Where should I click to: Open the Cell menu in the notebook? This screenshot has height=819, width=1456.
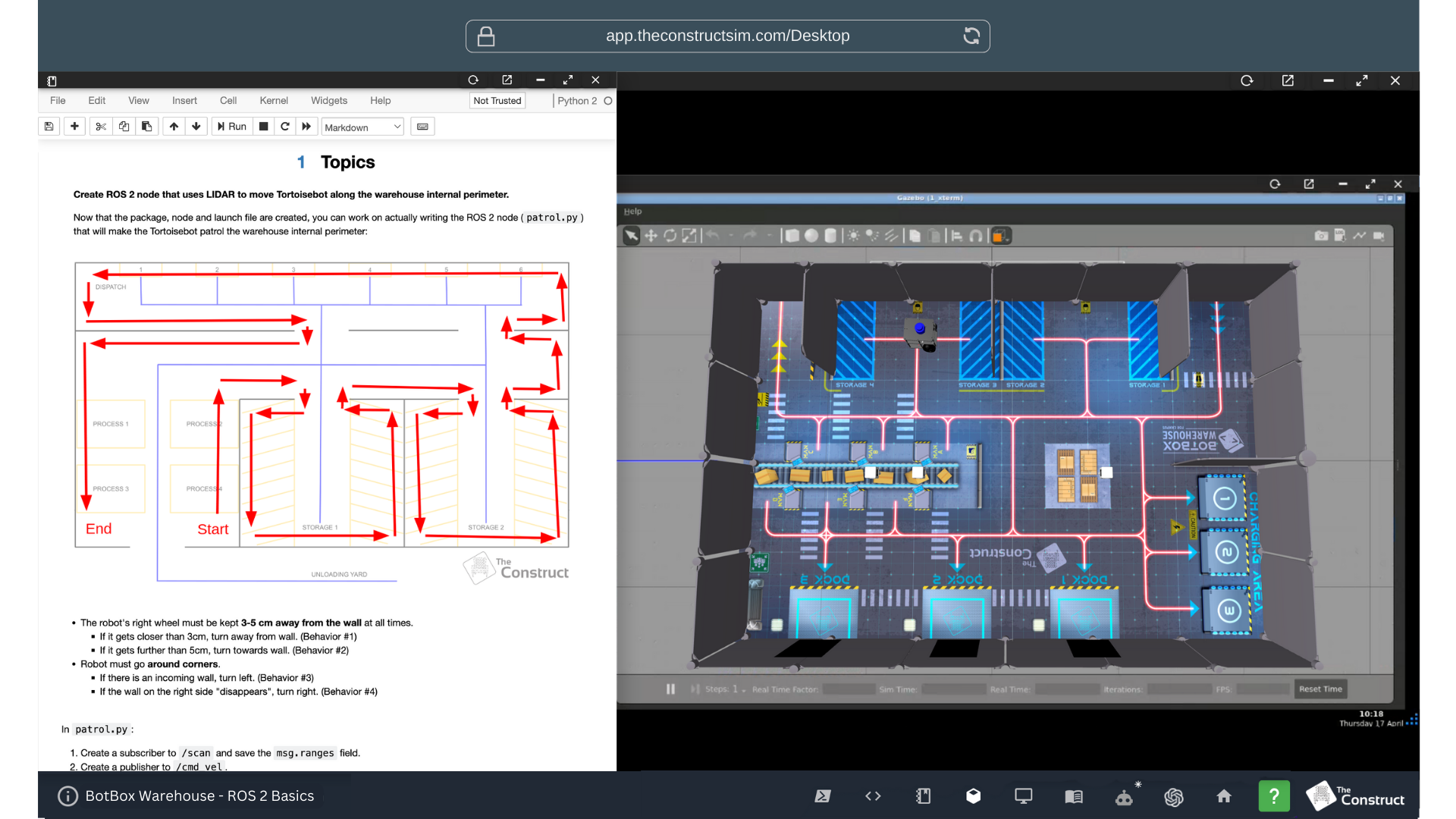point(228,101)
